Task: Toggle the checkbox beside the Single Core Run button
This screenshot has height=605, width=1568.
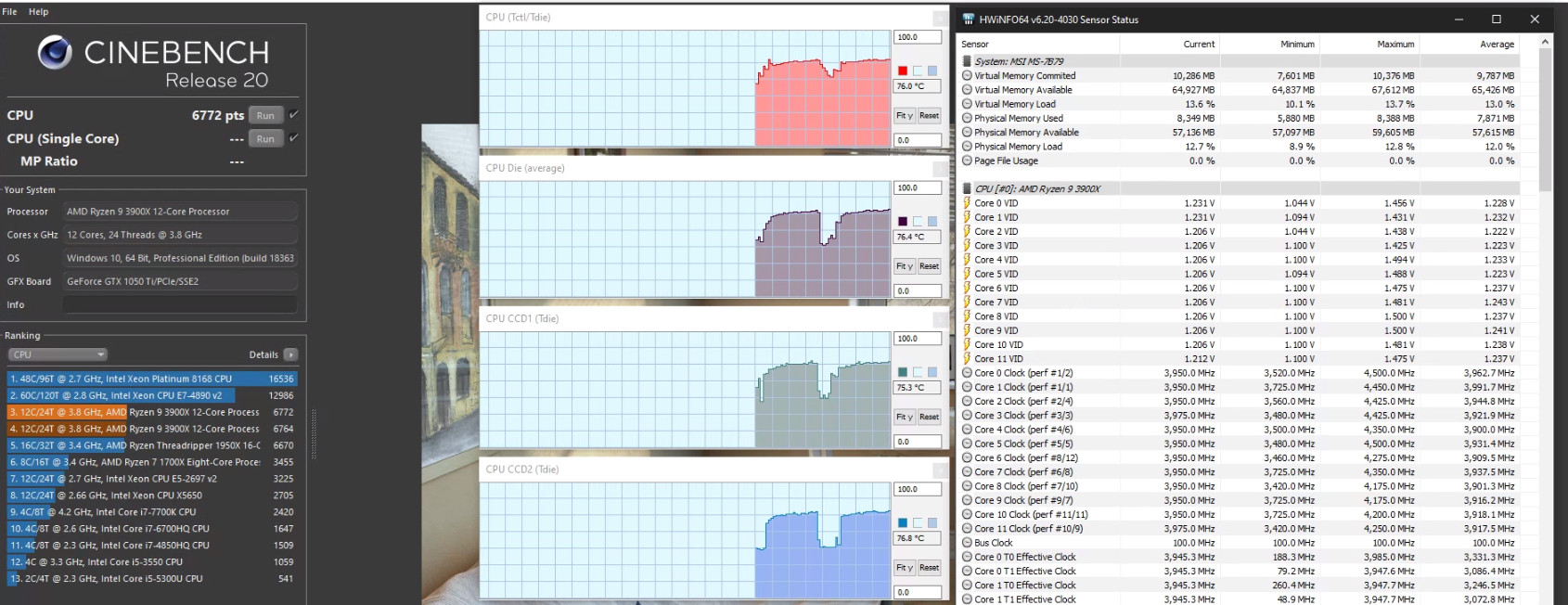Action: [x=293, y=137]
